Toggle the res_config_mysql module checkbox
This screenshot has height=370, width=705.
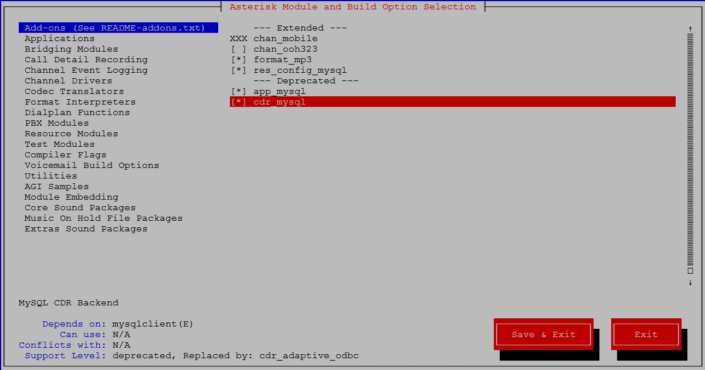coord(238,70)
